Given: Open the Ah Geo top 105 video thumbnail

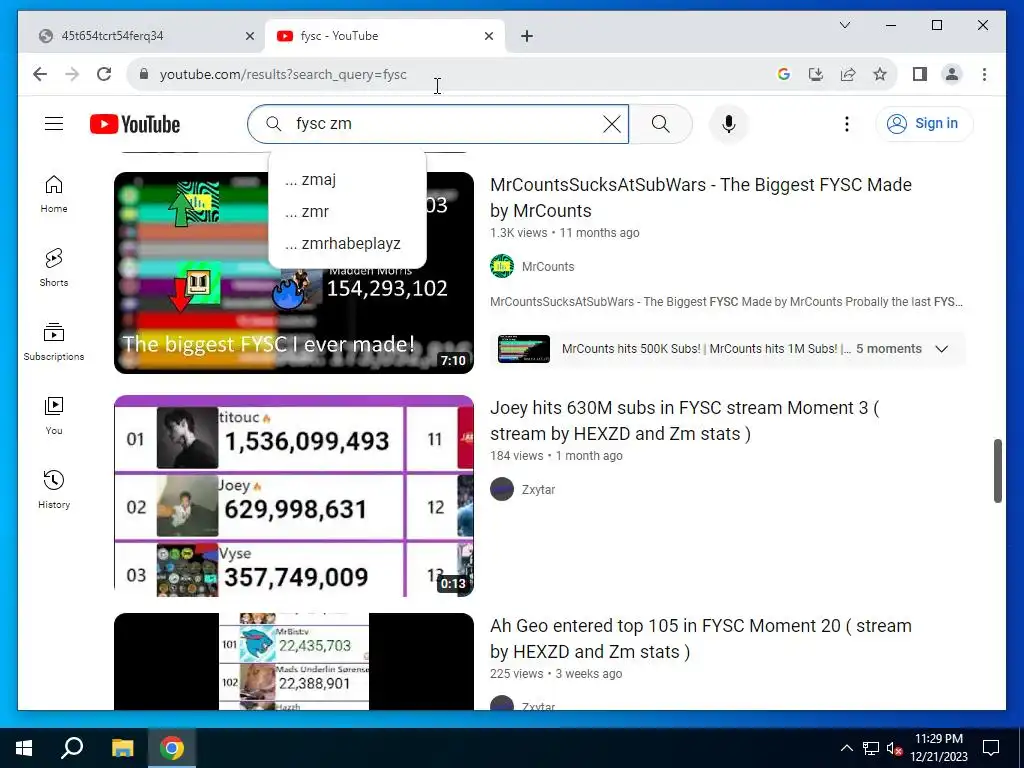Looking at the screenshot, I should click(294, 661).
